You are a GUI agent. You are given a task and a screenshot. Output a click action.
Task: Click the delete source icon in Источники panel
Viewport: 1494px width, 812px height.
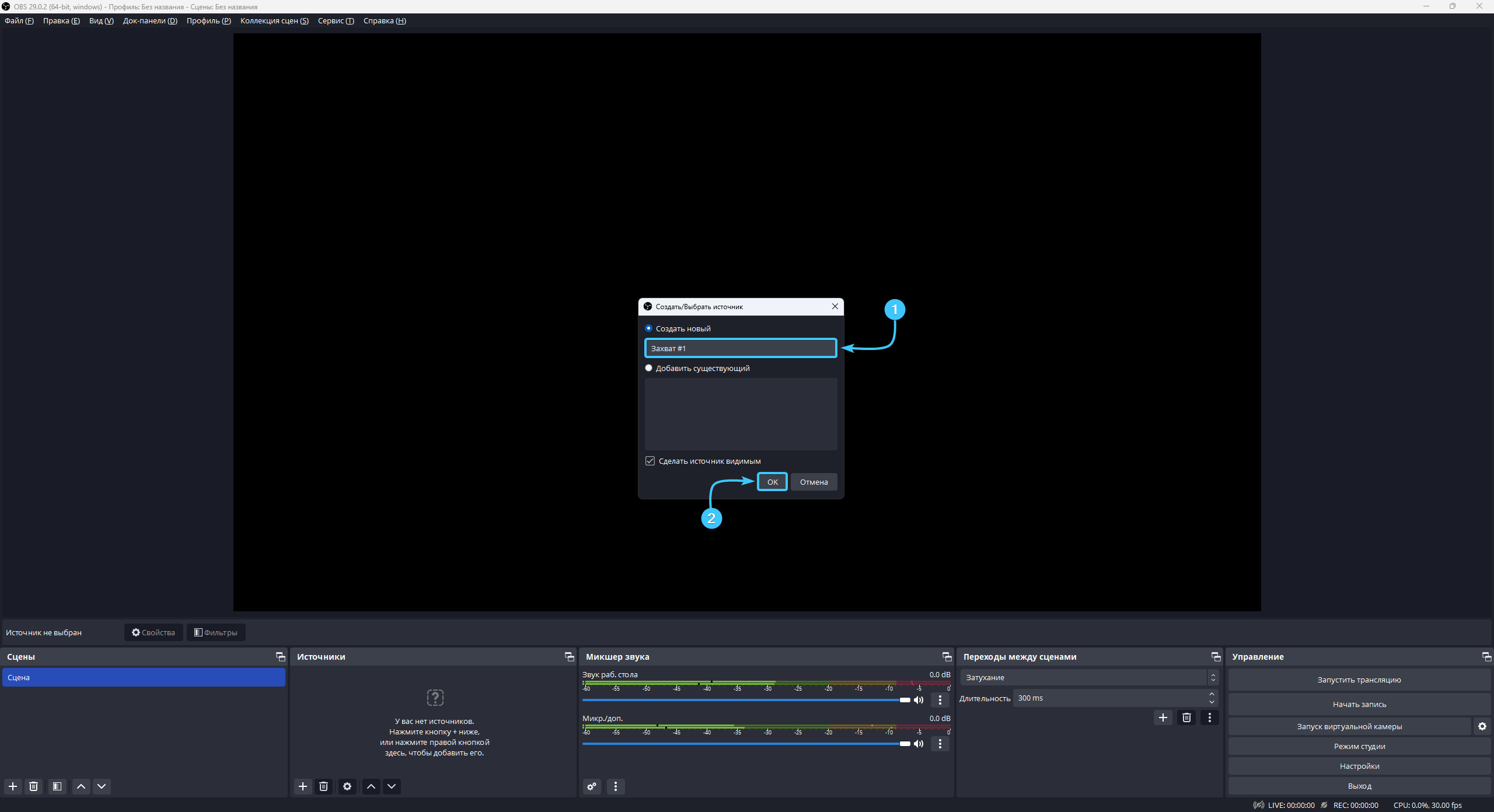click(323, 786)
